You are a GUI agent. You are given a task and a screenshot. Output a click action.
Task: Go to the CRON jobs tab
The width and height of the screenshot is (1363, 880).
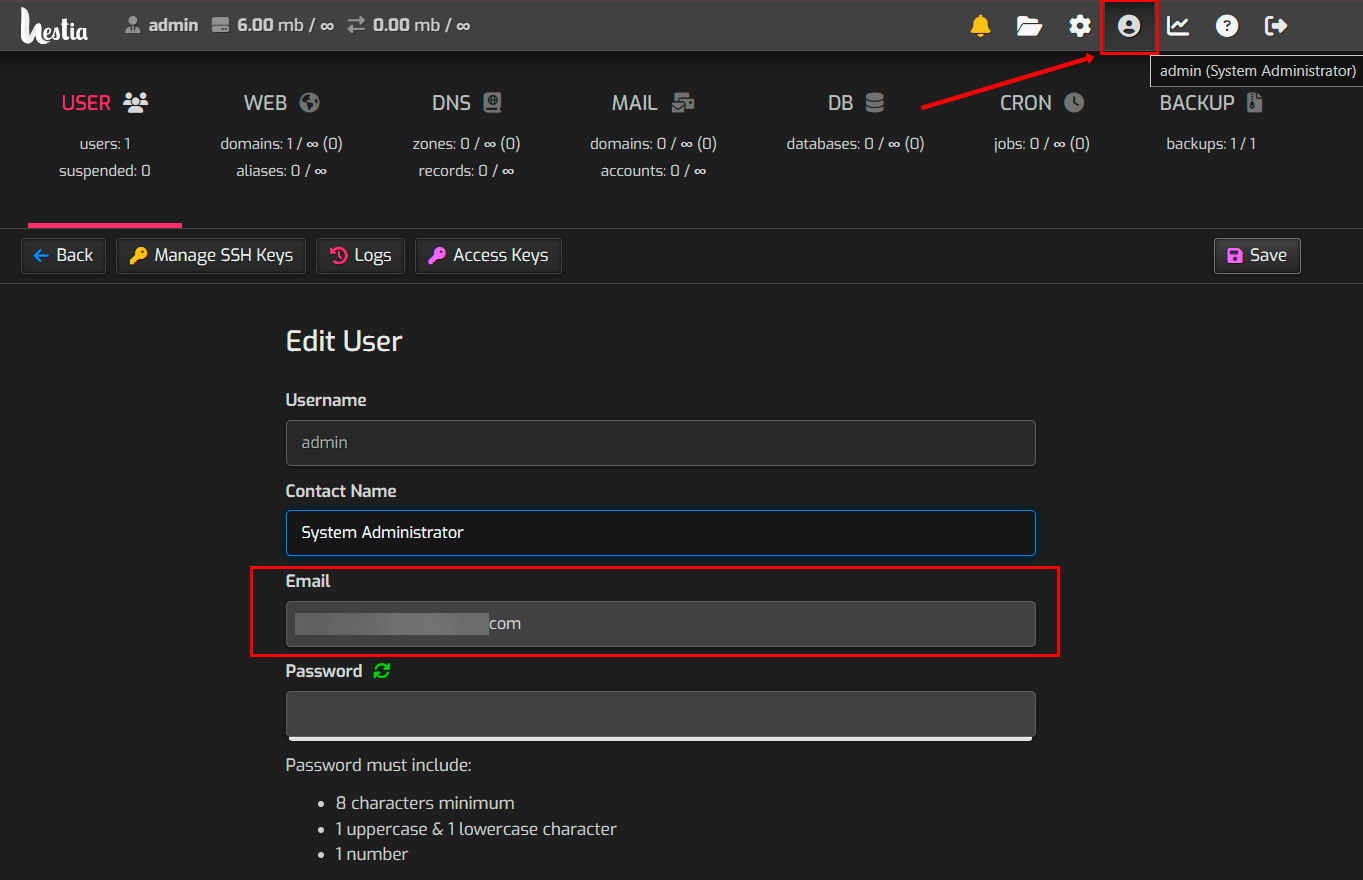(1041, 103)
